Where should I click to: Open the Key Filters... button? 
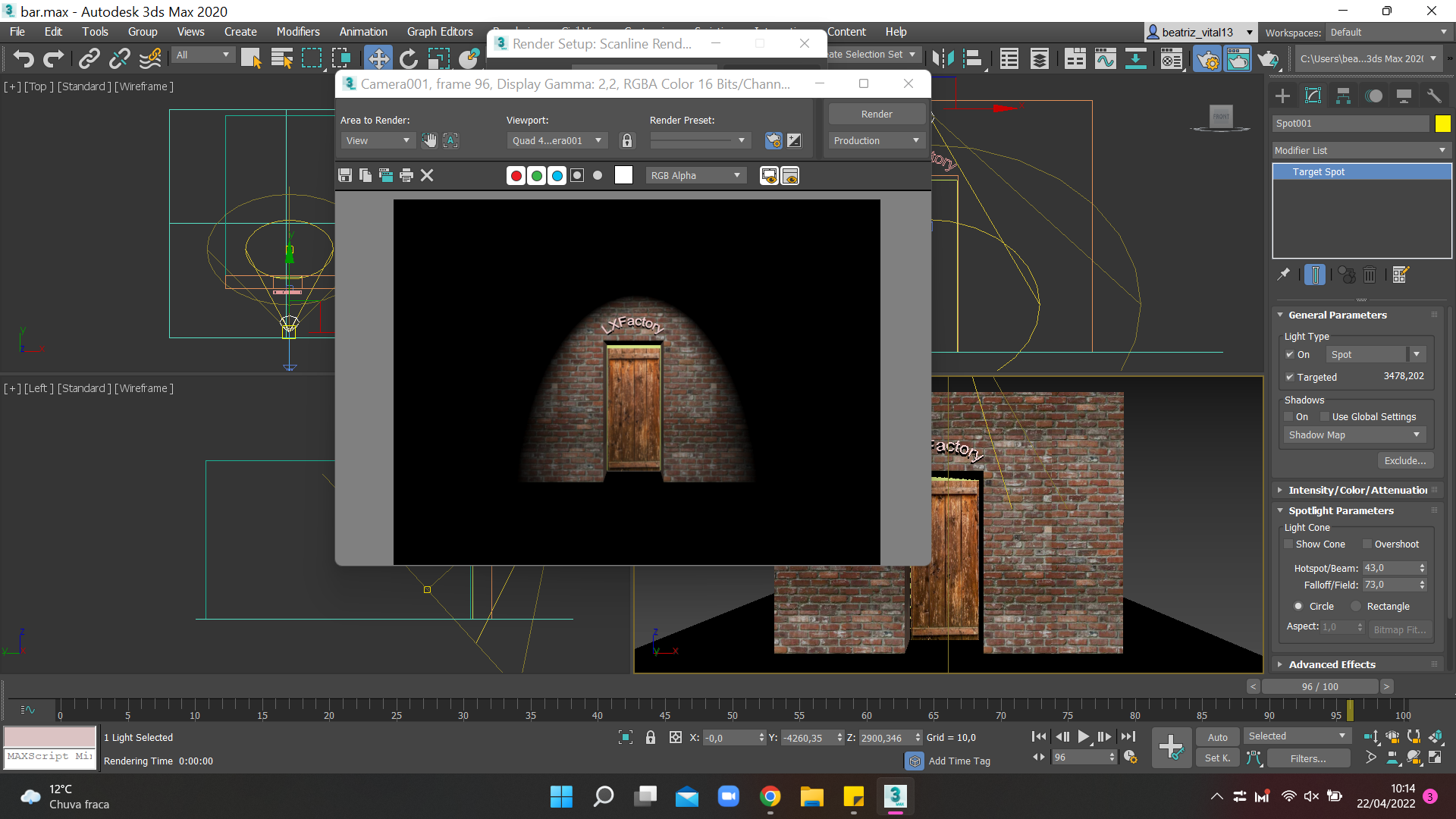tap(1308, 758)
